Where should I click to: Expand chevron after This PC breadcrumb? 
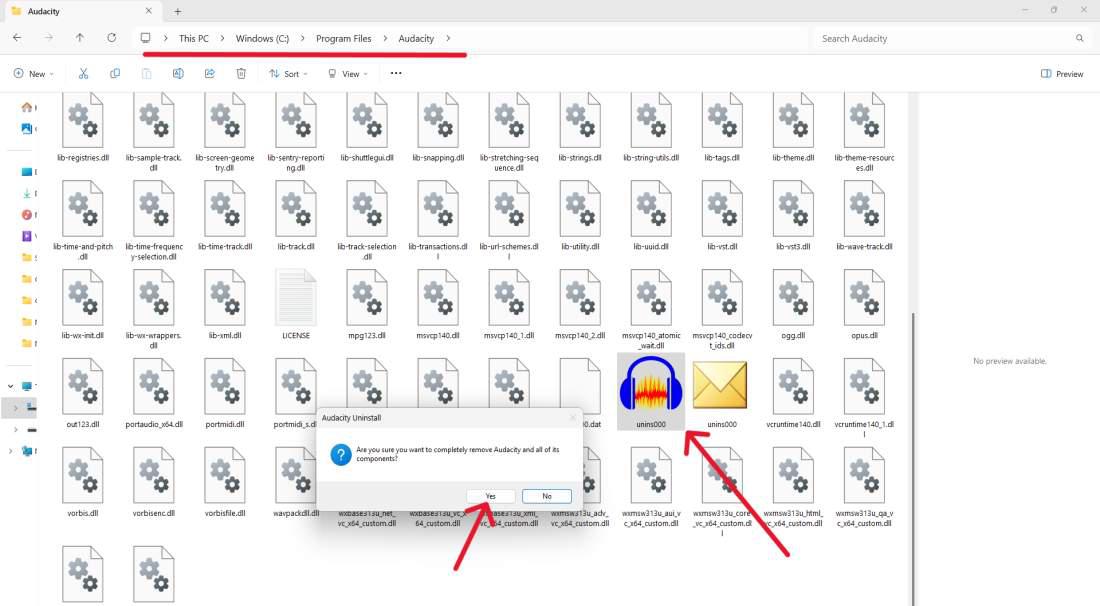[x=222, y=39]
